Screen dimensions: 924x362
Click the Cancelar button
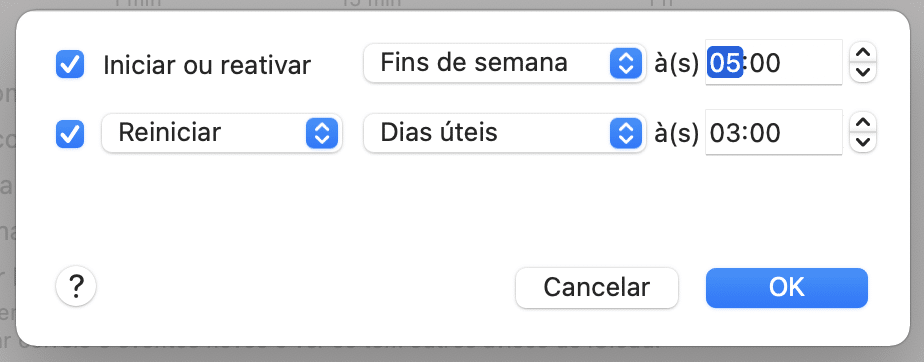597,288
